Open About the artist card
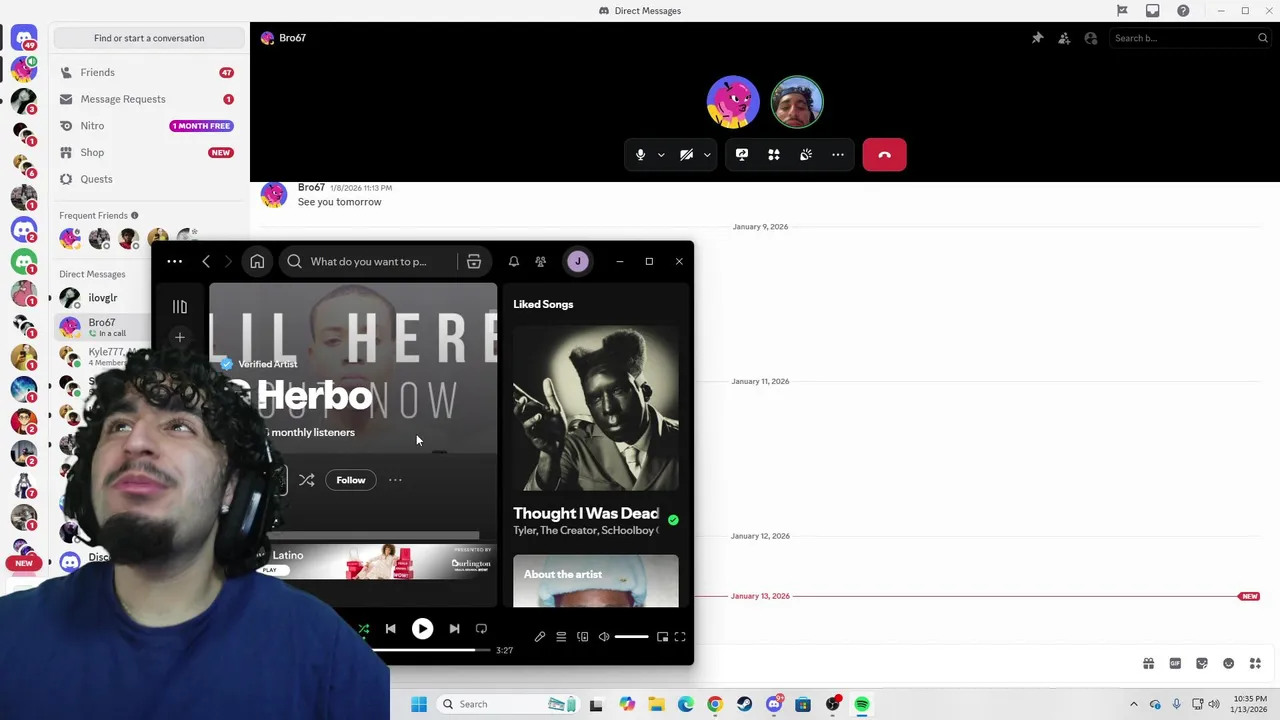 click(x=596, y=581)
